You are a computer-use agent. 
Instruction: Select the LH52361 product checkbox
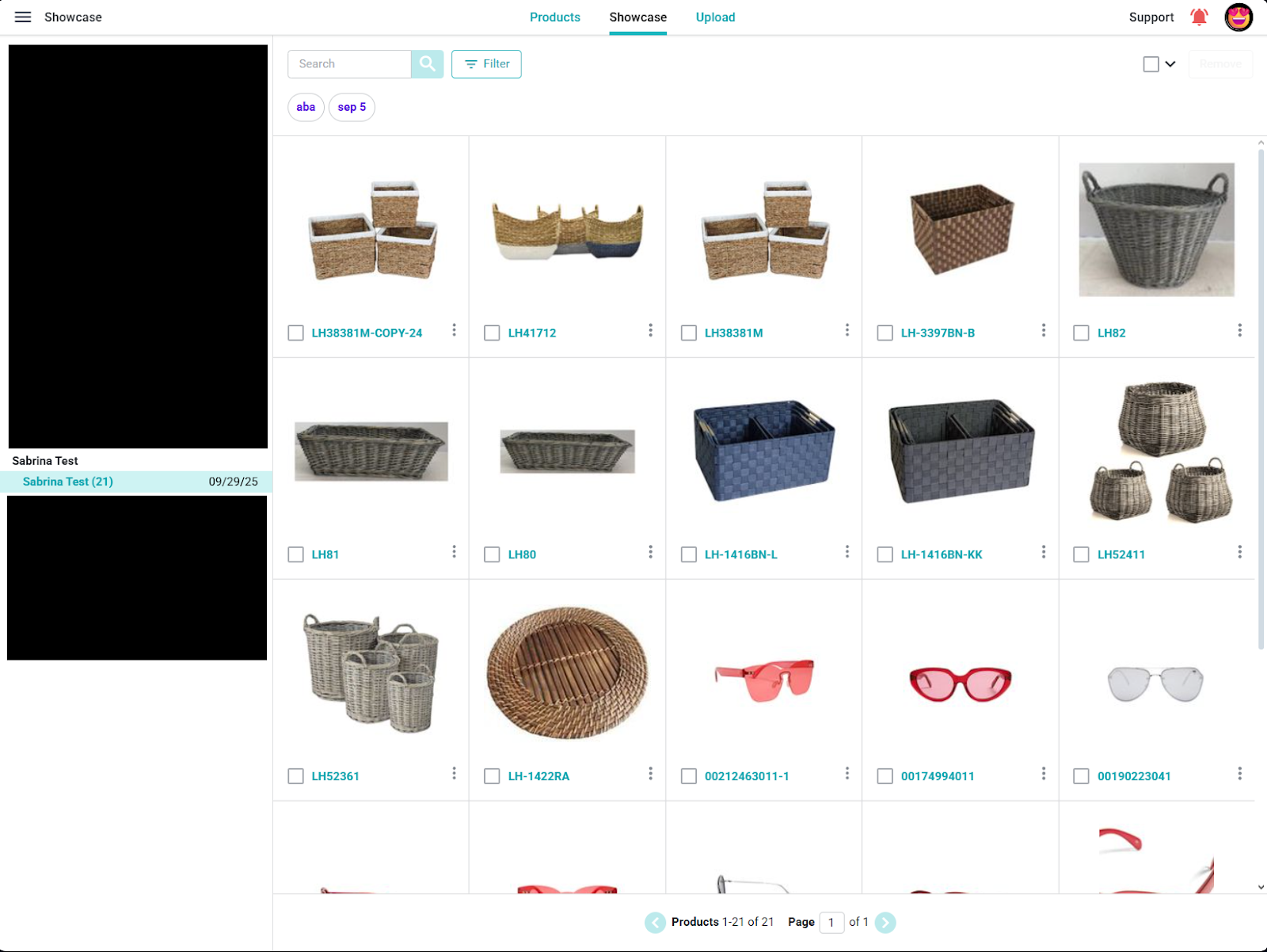[295, 777]
